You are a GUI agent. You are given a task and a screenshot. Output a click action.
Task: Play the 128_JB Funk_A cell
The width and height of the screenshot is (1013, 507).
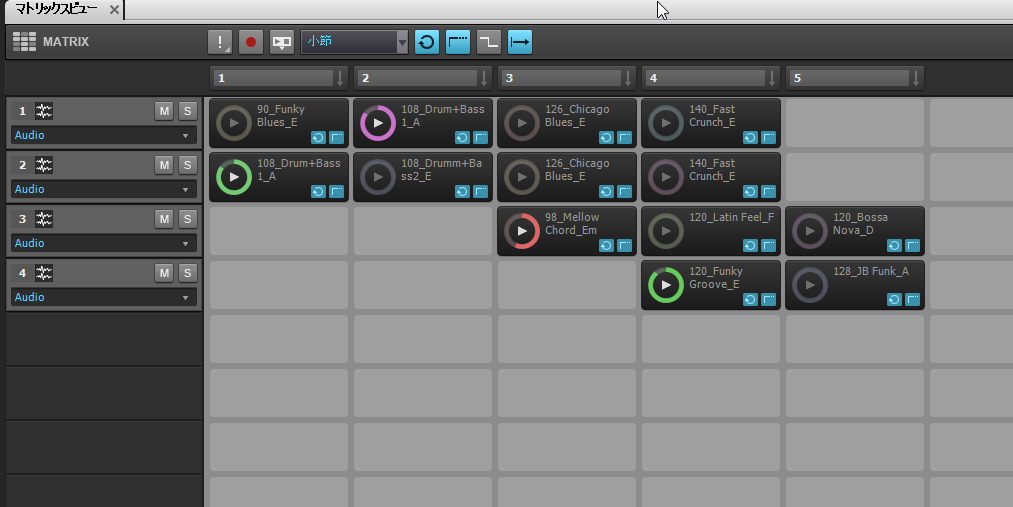pos(810,285)
